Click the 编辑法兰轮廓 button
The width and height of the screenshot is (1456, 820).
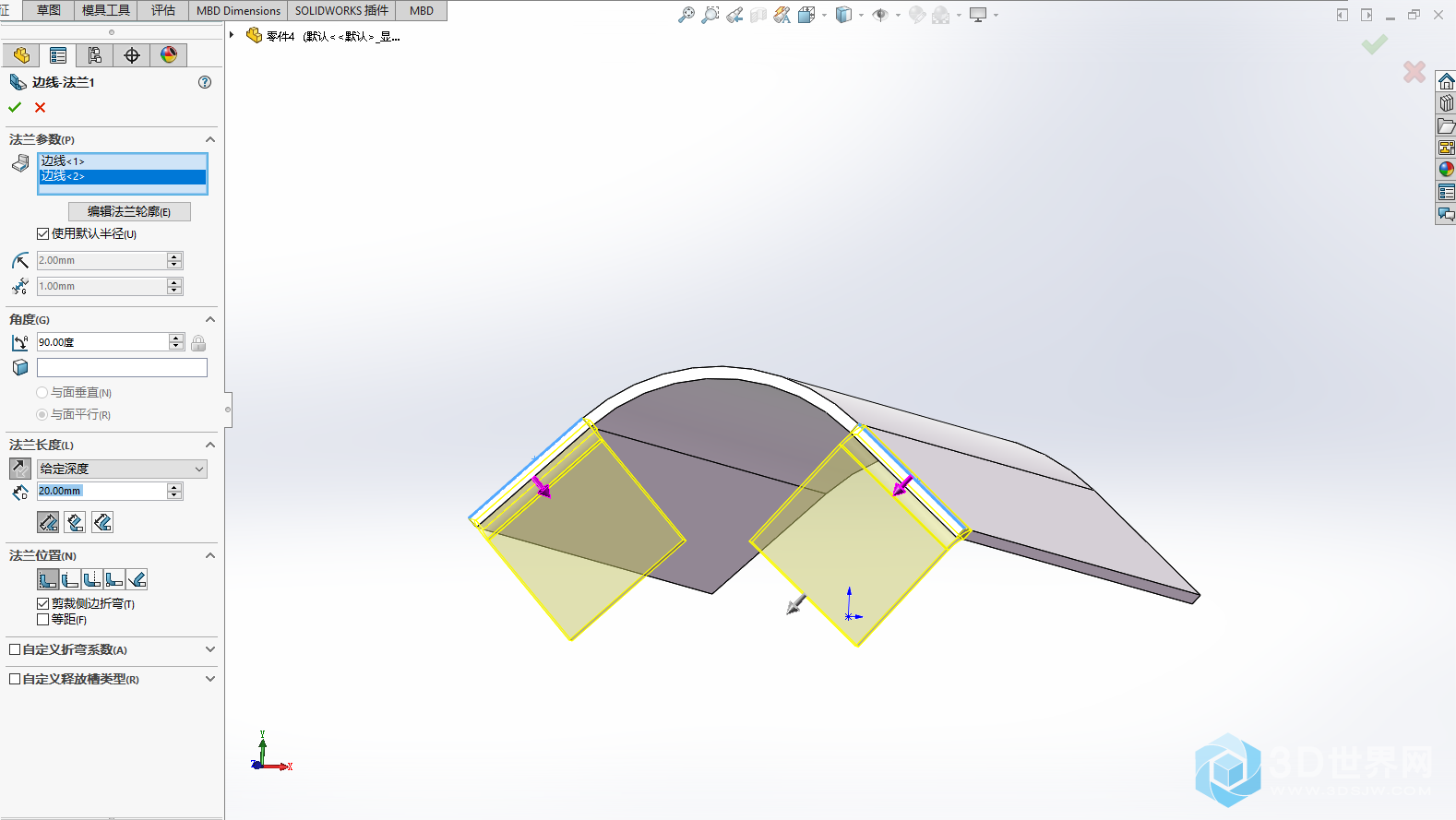[x=129, y=211]
